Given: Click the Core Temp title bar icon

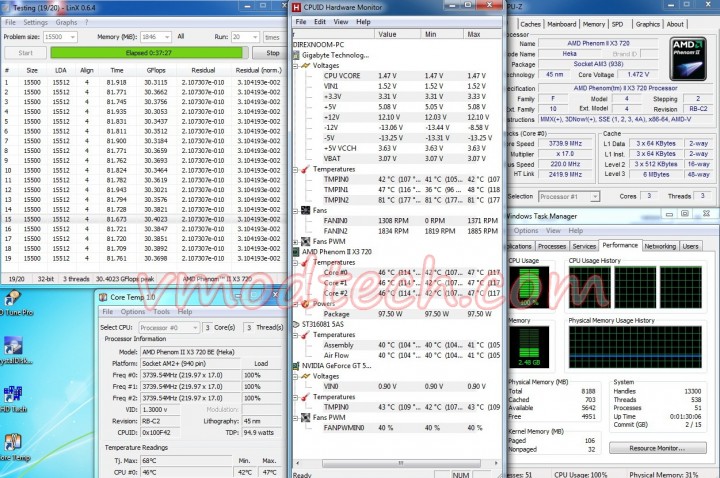Looking at the screenshot, I should [103, 298].
